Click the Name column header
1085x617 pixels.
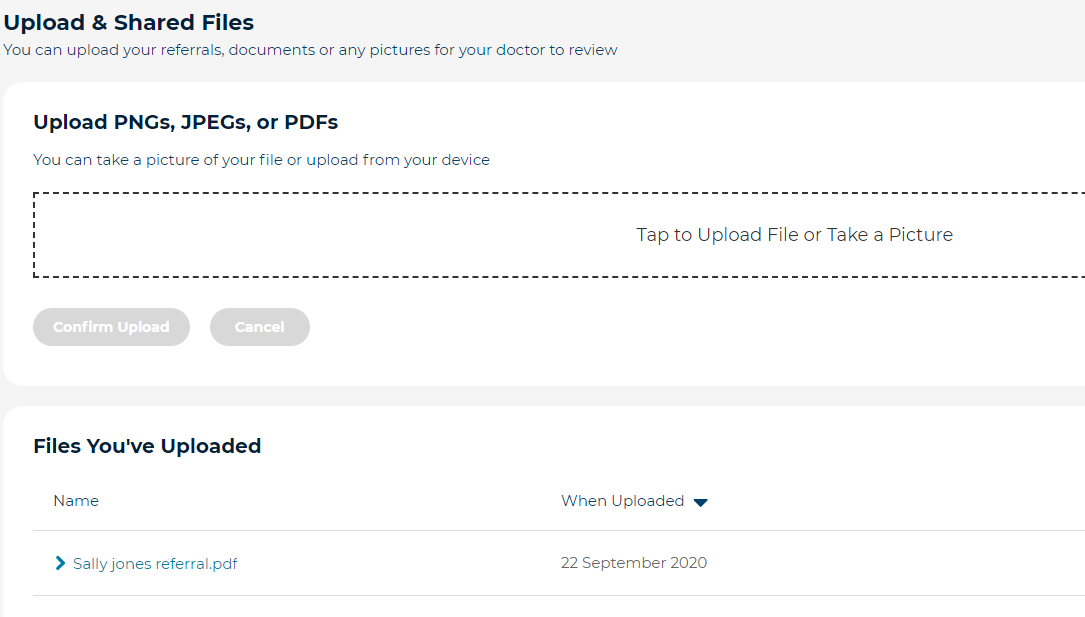coord(76,501)
